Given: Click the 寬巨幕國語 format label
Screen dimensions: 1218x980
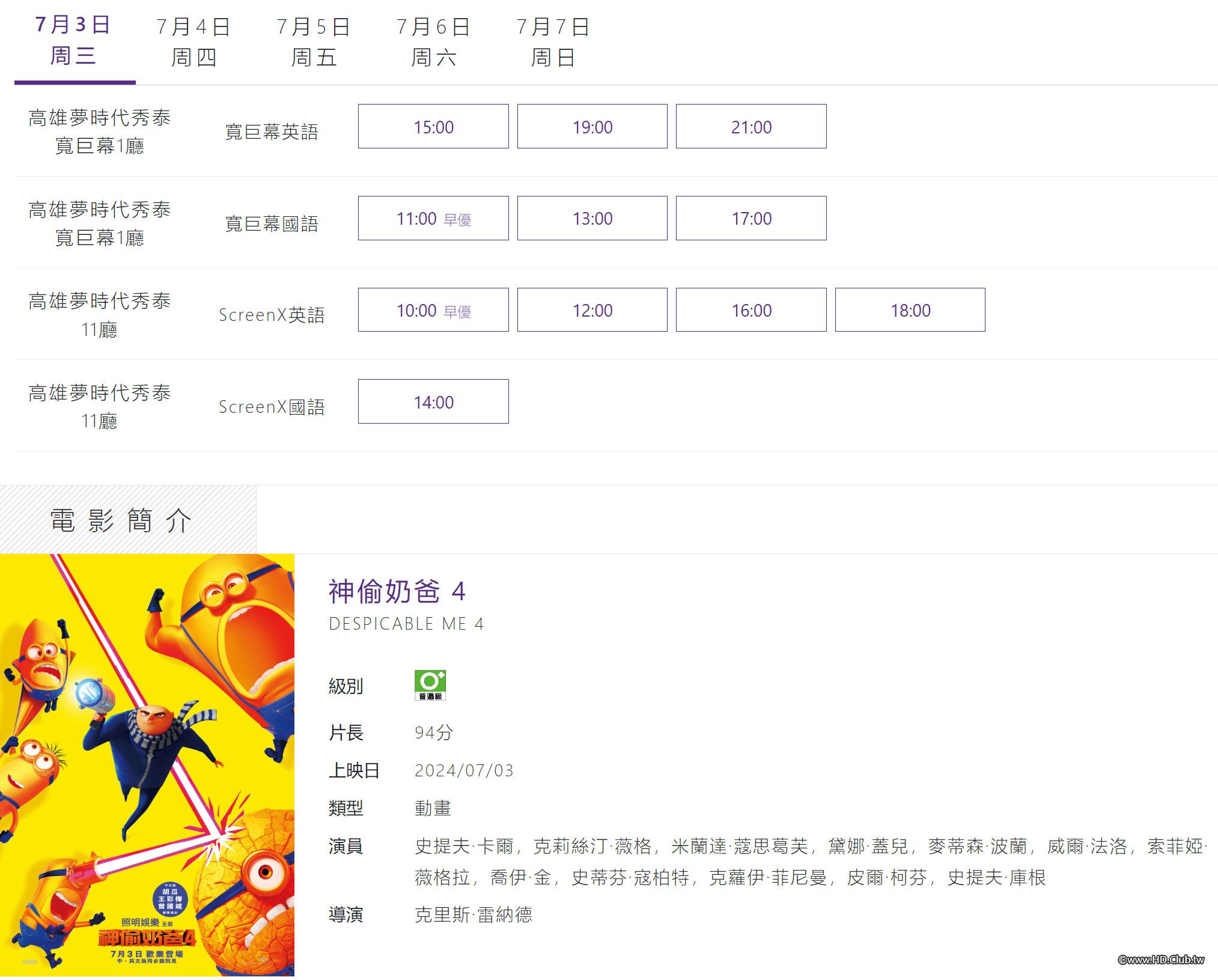Looking at the screenshot, I should (x=272, y=224).
